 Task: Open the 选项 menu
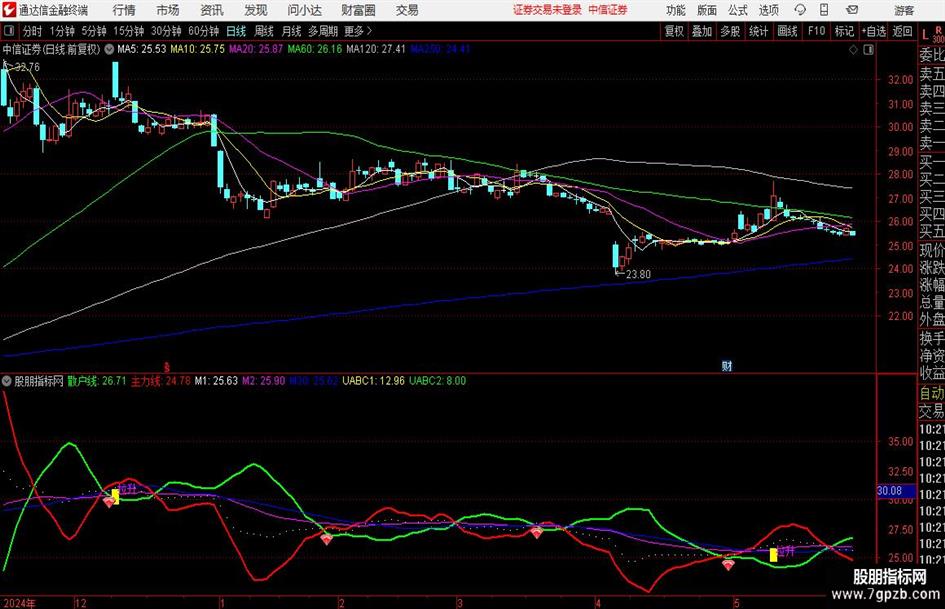tap(768, 10)
